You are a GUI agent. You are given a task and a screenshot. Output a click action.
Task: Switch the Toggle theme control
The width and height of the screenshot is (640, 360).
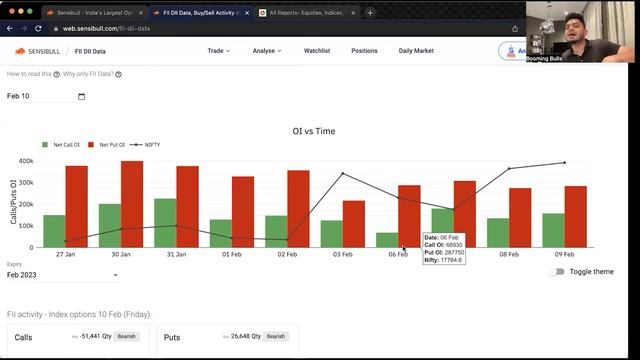[557, 272]
